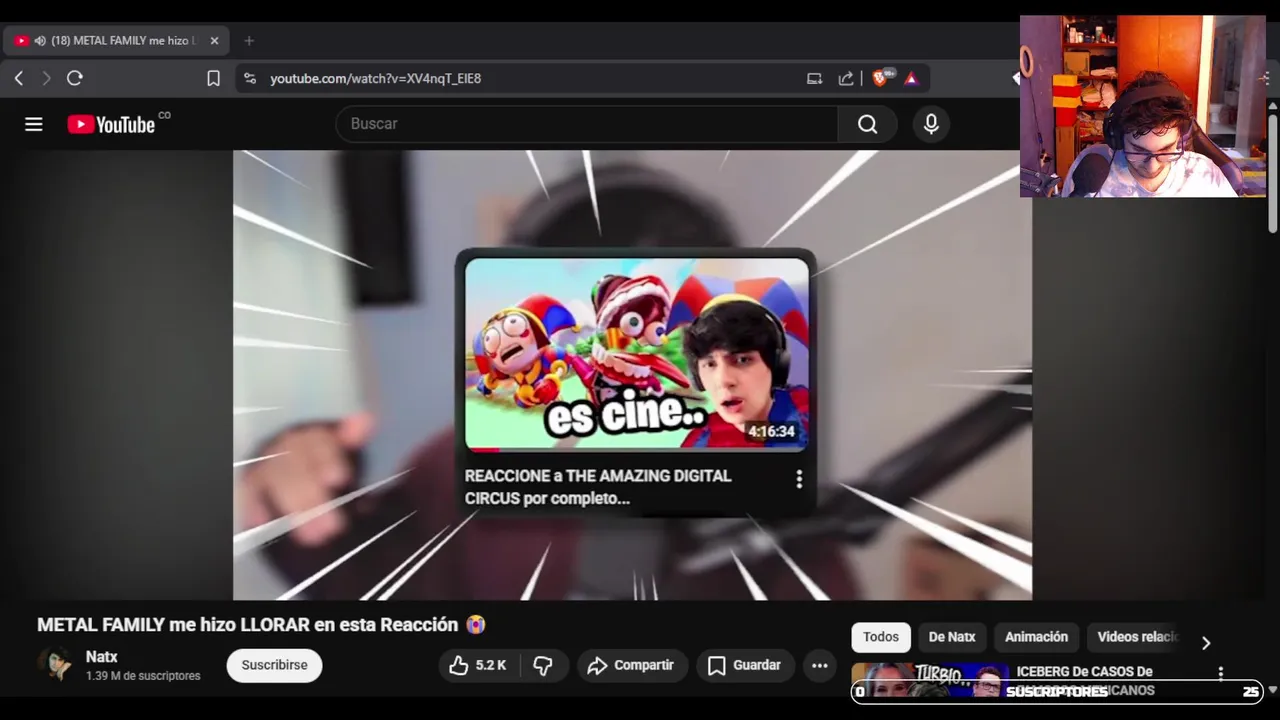Dislike the video
1280x720 pixels.
(x=543, y=665)
